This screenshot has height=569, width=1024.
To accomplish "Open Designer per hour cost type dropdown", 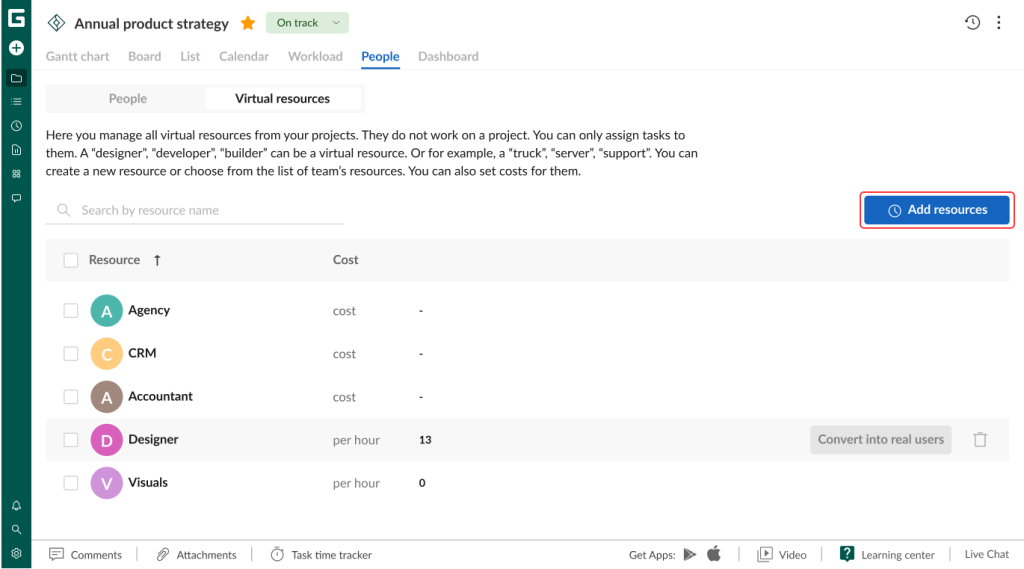I will pyautogui.click(x=356, y=440).
